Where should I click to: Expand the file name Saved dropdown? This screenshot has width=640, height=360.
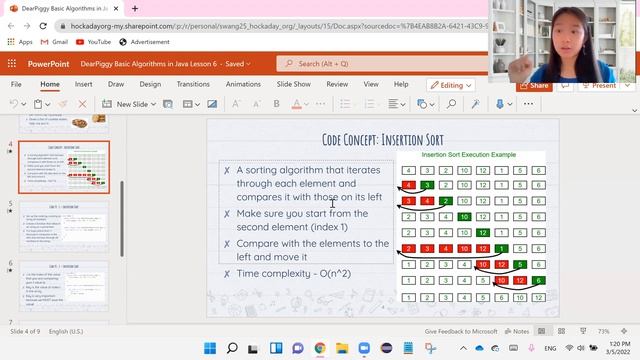coord(248,64)
